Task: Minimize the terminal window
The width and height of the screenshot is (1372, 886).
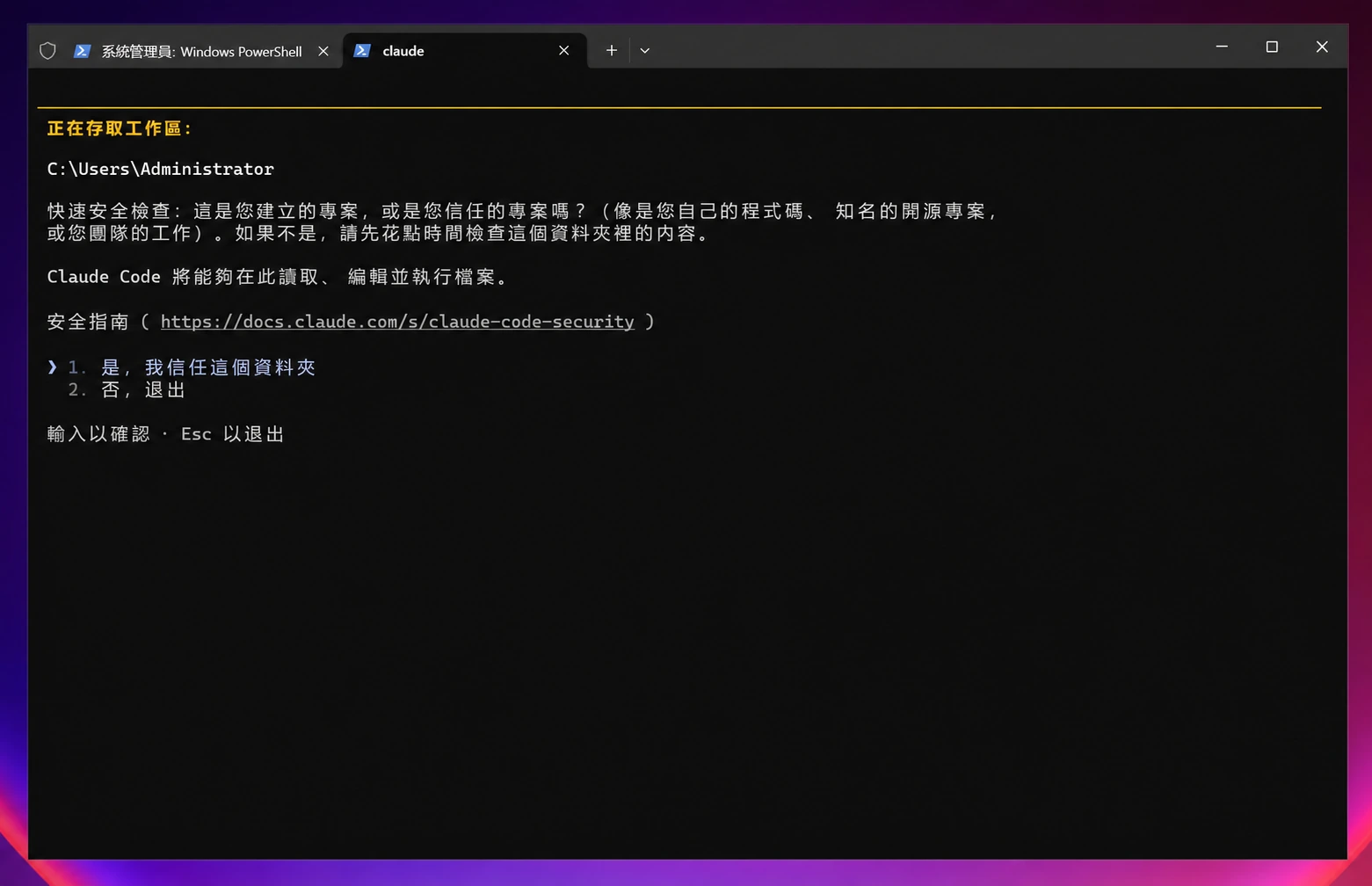Action: coord(1222,47)
